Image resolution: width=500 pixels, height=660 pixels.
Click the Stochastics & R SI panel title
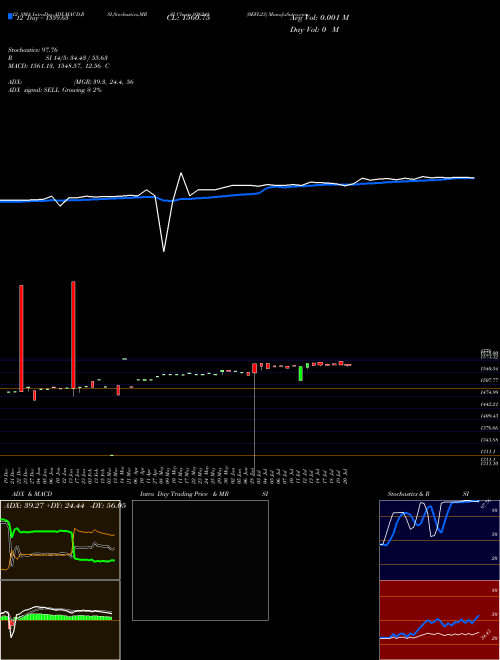(428, 494)
